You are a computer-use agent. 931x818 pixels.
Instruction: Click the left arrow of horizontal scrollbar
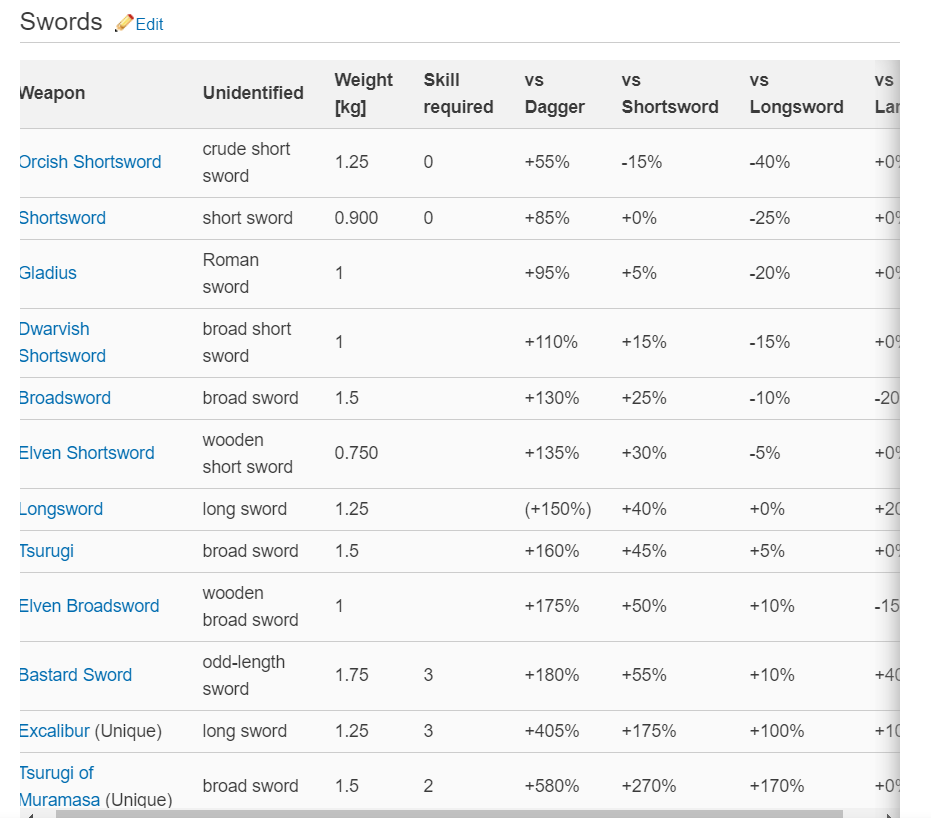coord(27,814)
